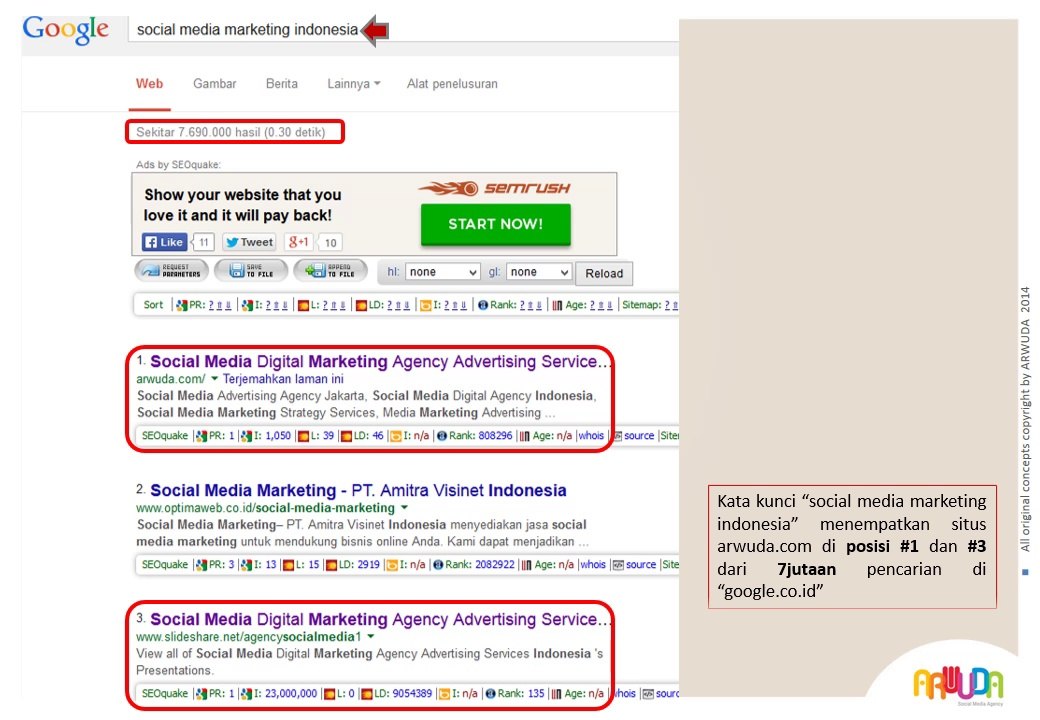Click I: 13 index value
The image size is (1040, 720).
265,565
